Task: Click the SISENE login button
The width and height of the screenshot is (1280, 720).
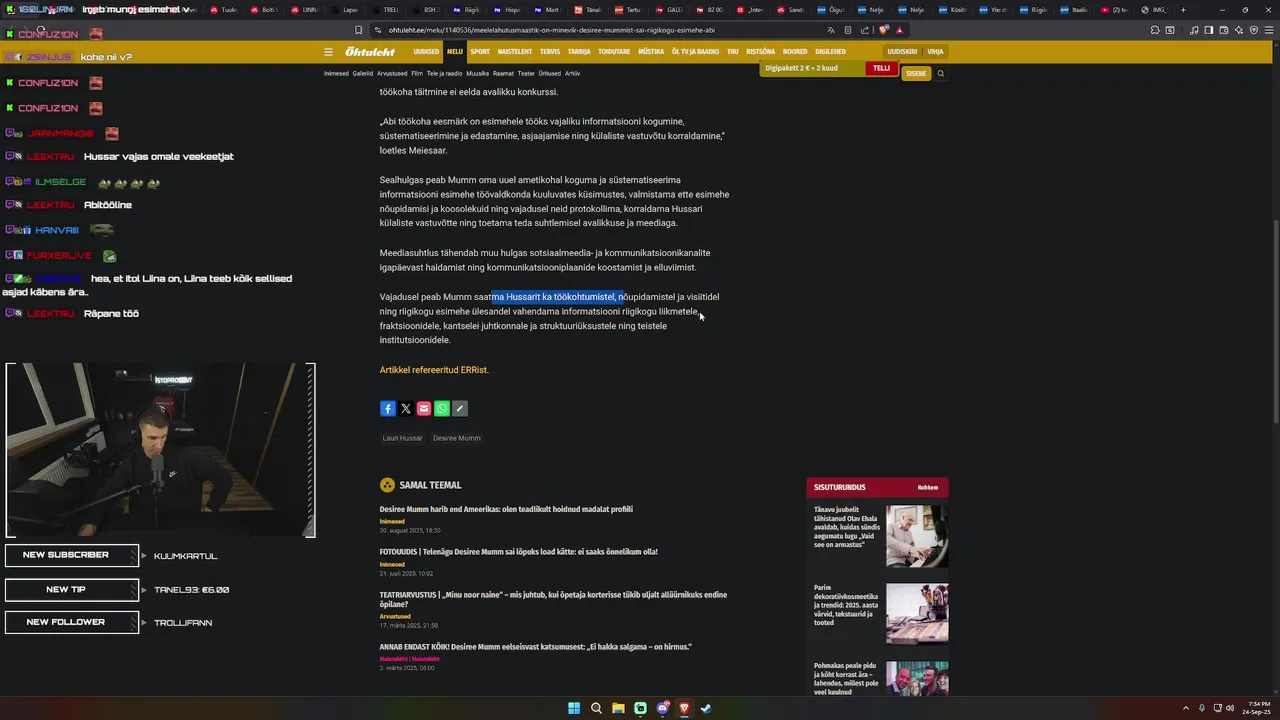Action: [916, 74]
